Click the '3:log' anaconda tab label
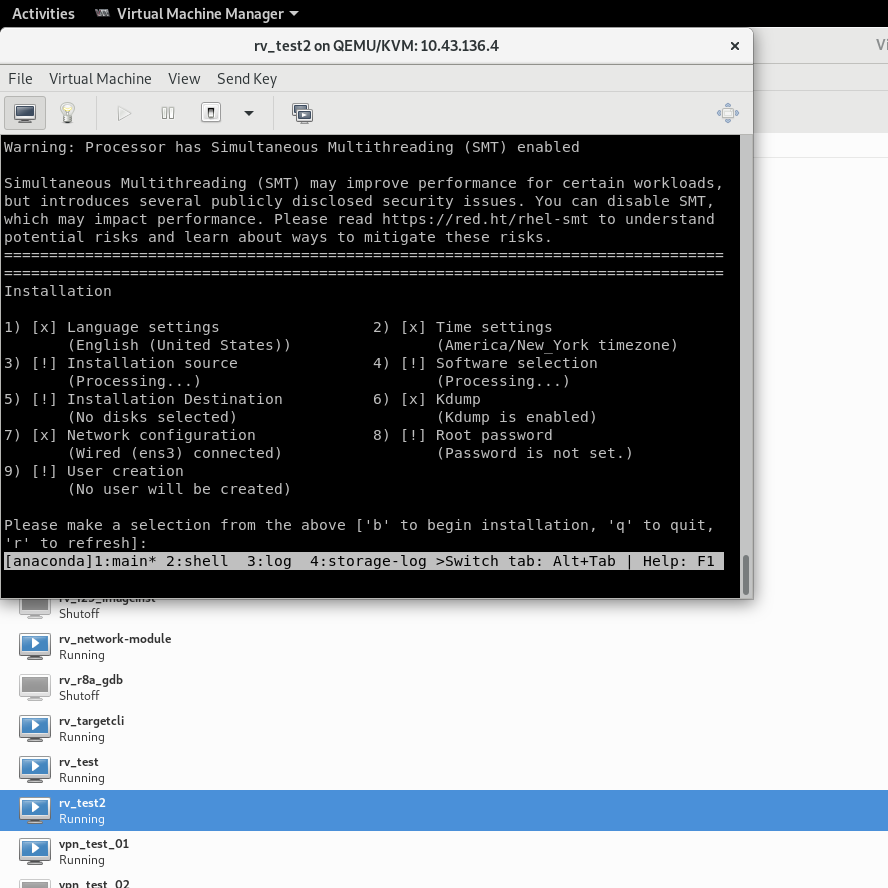Image resolution: width=888 pixels, height=888 pixels. 268,561
